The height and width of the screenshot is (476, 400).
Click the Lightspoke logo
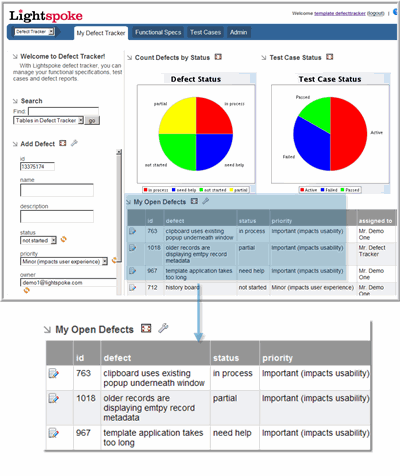click(46, 16)
